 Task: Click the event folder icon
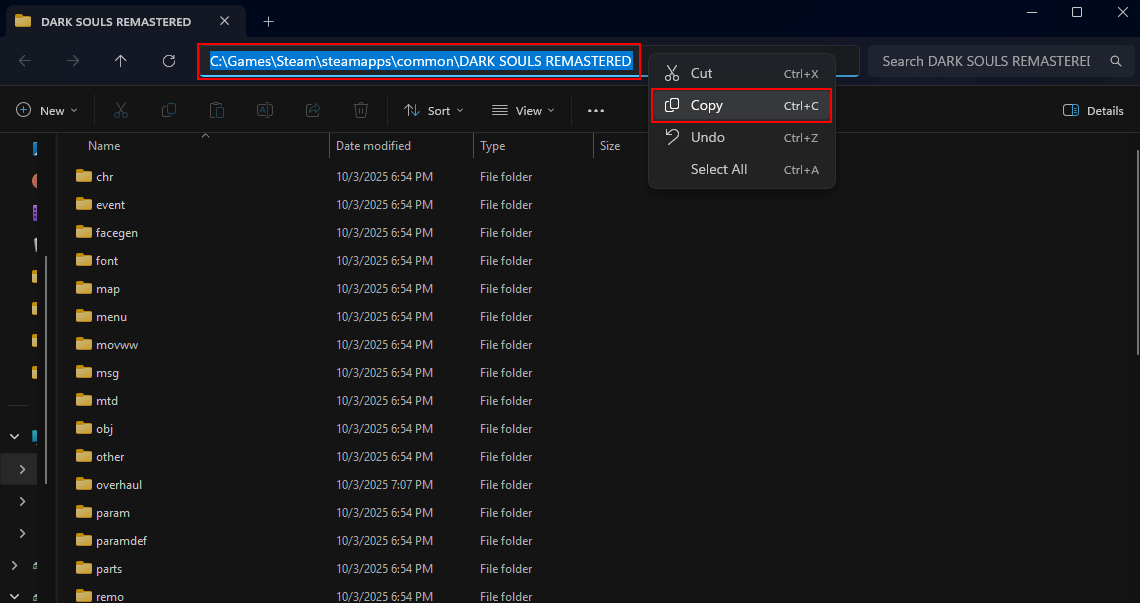(84, 204)
